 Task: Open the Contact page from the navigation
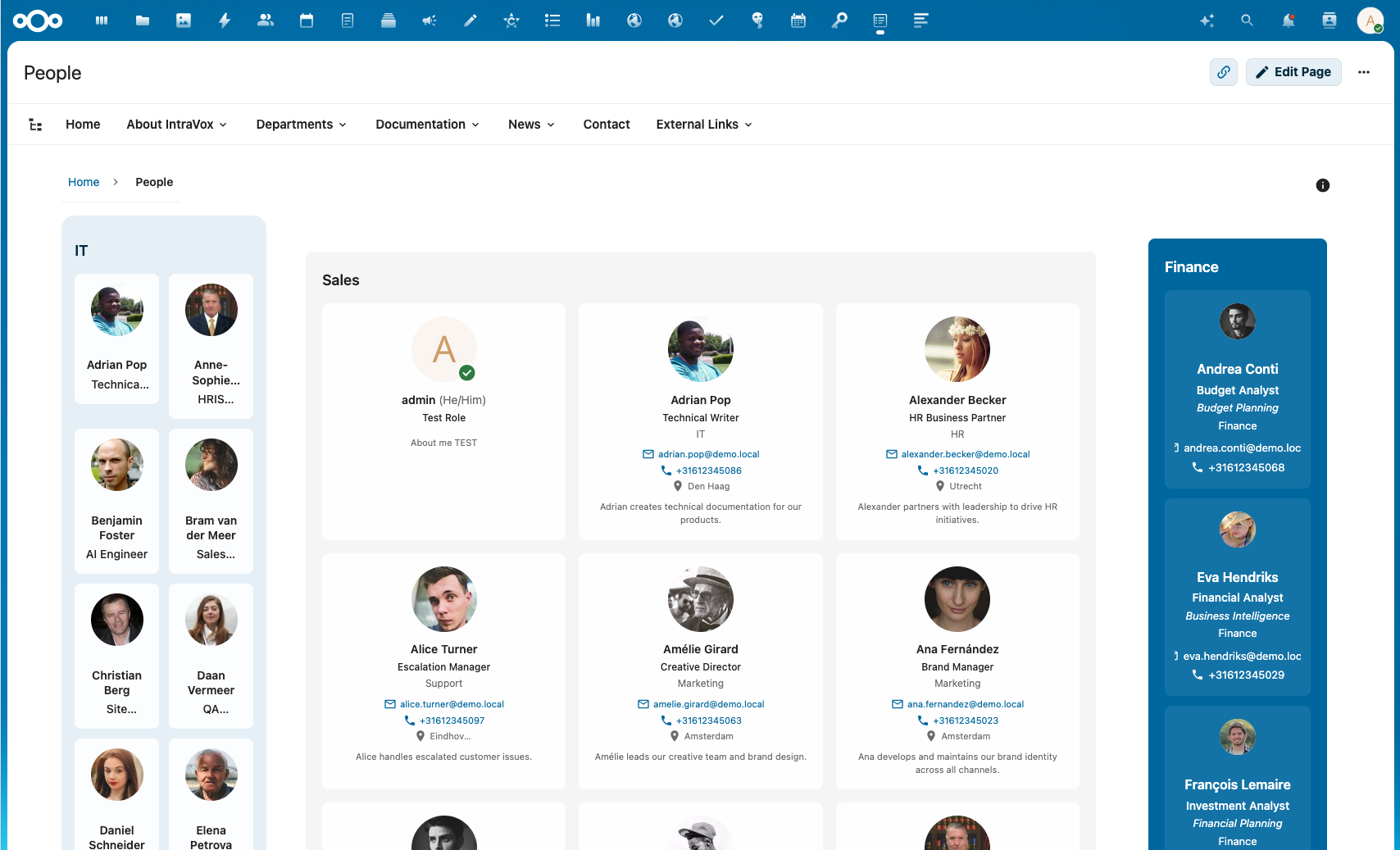point(607,125)
